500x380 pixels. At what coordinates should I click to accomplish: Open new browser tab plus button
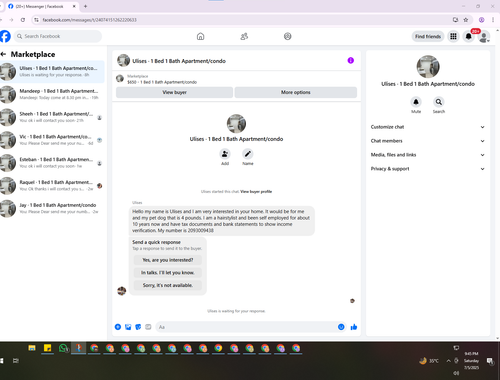(85, 6)
